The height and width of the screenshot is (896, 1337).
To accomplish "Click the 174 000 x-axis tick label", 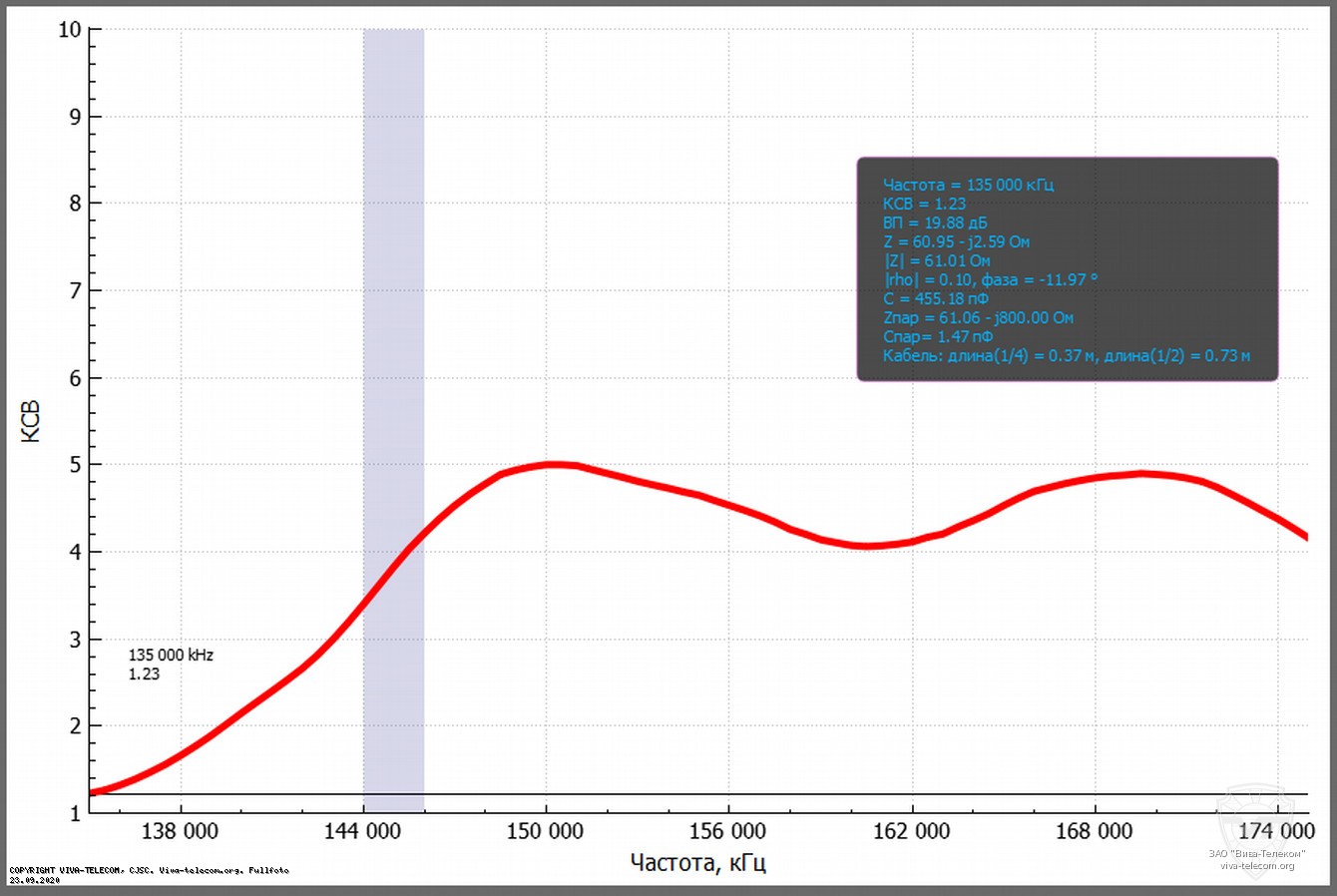I will [x=1278, y=831].
